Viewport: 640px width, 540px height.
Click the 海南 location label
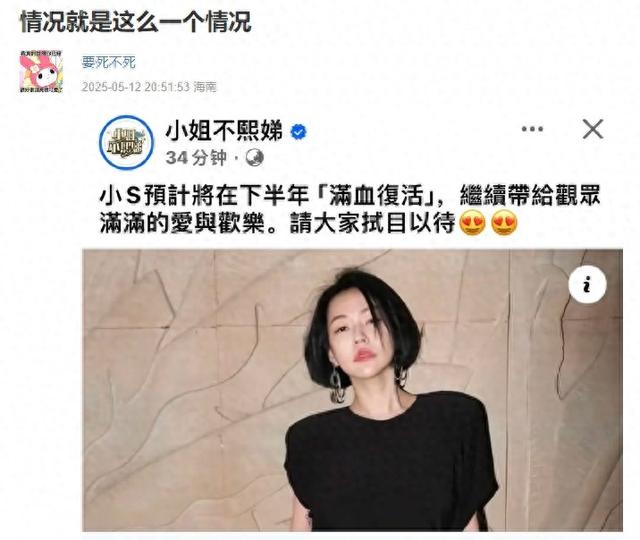click(205, 87)
